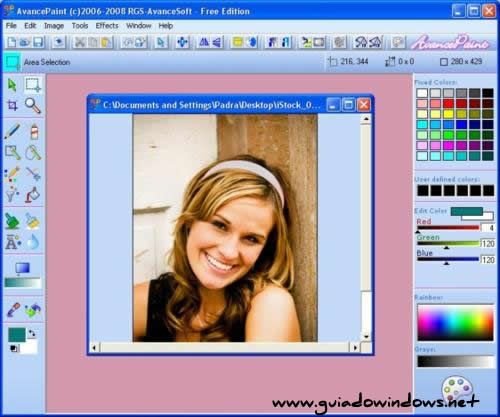Open the File menu
Image resolution: width=500 pixels, height=417 pixels.
(11, 26)
